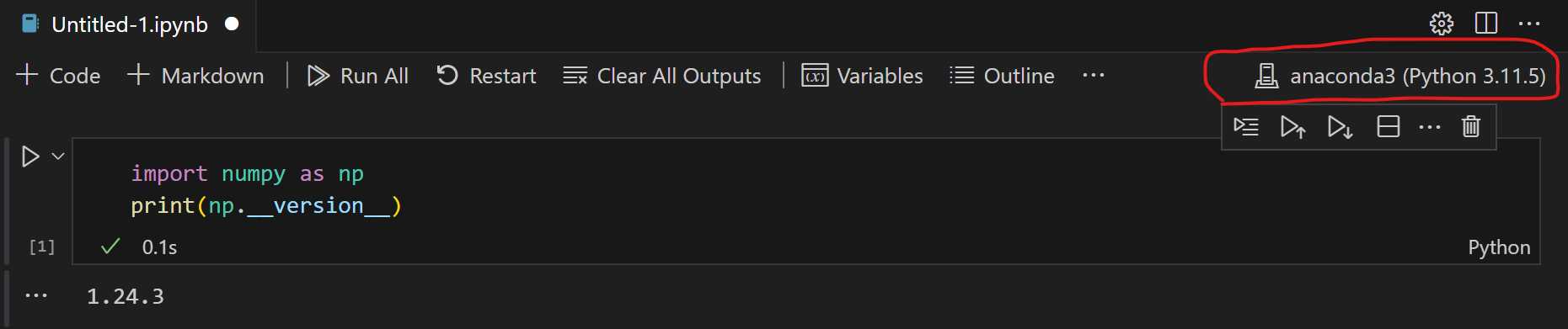The height and width of the screenshot is (329, 1568).
Task: Open notebook settings gear icon
Action: pos(1442,24)
